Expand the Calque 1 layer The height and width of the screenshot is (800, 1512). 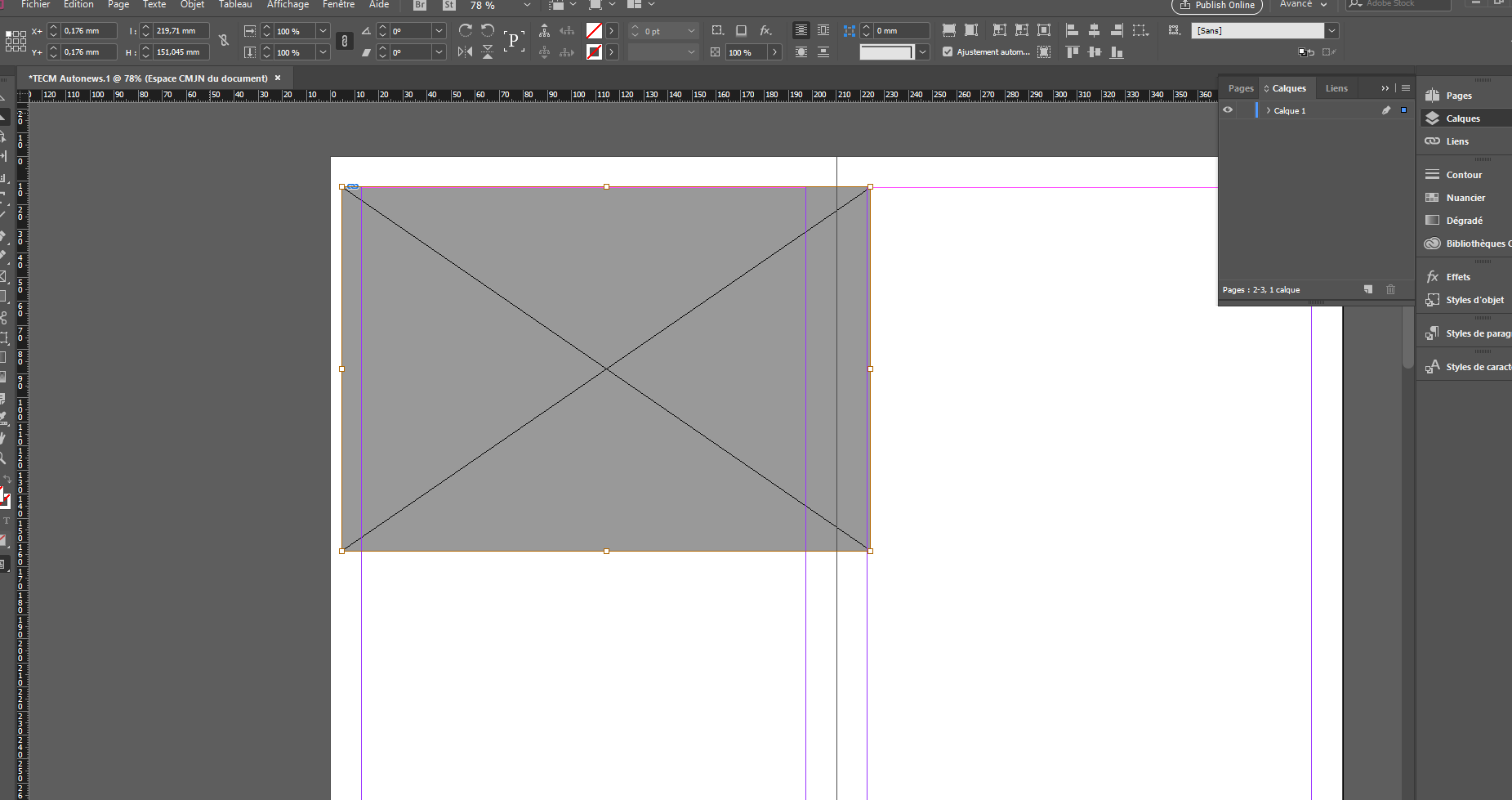pyautogui.click(x=1268, y=110)
